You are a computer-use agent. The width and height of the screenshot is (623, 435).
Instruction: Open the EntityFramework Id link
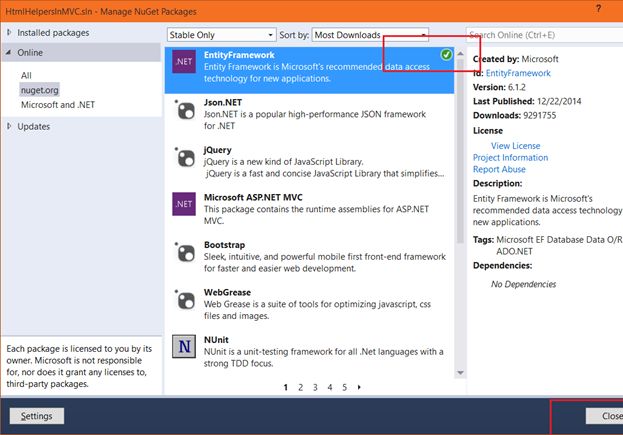518,73
